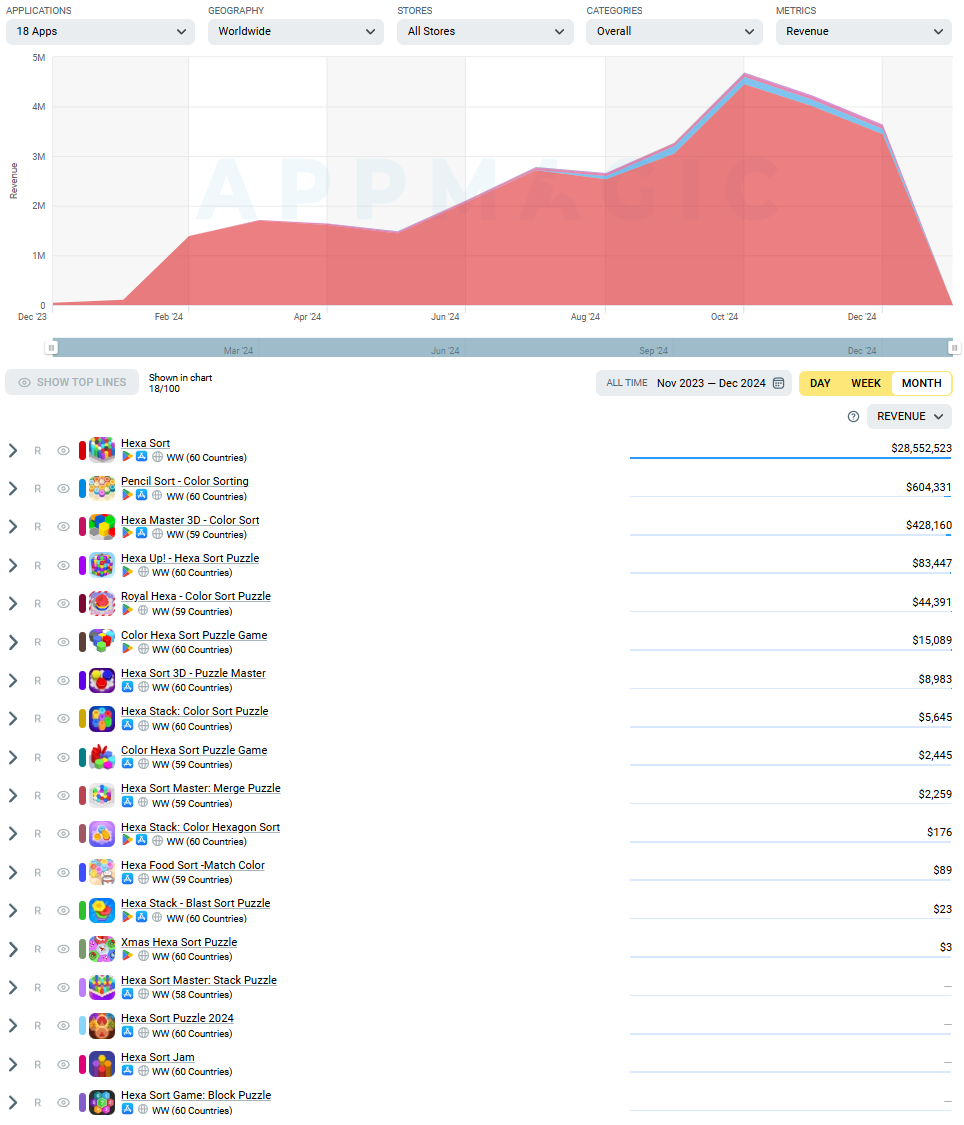Viewport: 964px width, 1125px height.
Task: Expand the Hexa Sort Game: Block Puzzle row
Action: pyautogui.click(x=13, y=1102)
